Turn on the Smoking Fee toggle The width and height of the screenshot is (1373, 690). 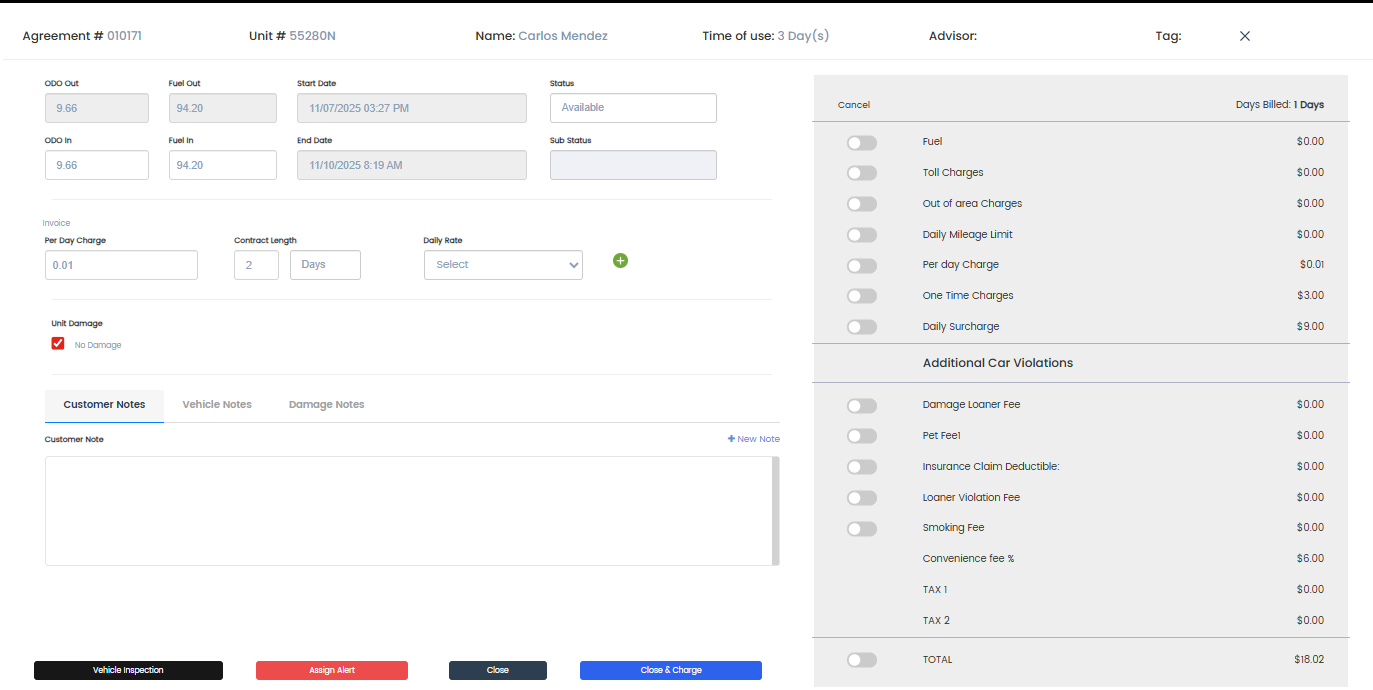(x=861, y=529)
